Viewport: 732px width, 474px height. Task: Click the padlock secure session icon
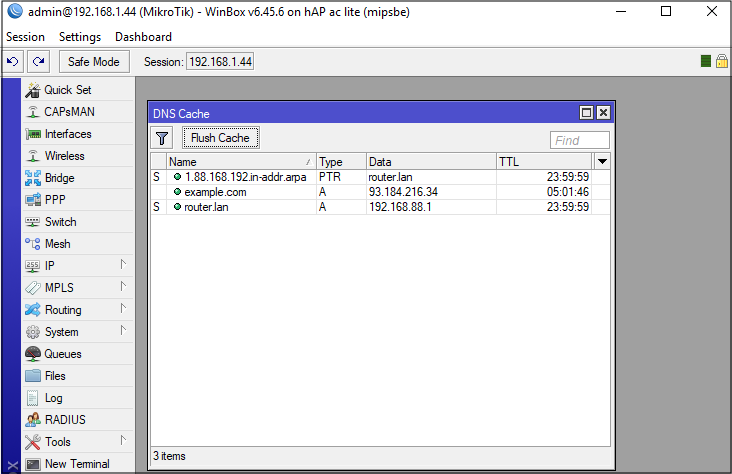pos(721,61)
